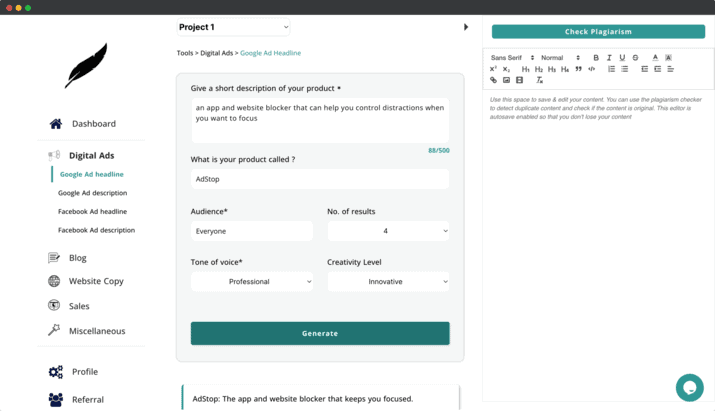Open the chat support bubble
The image size is (715, 411).
tap(689, 387)
